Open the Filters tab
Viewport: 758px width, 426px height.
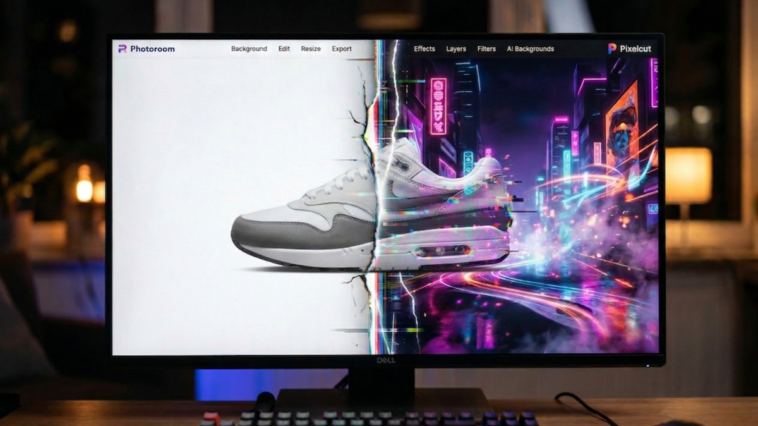coord(486,48)
